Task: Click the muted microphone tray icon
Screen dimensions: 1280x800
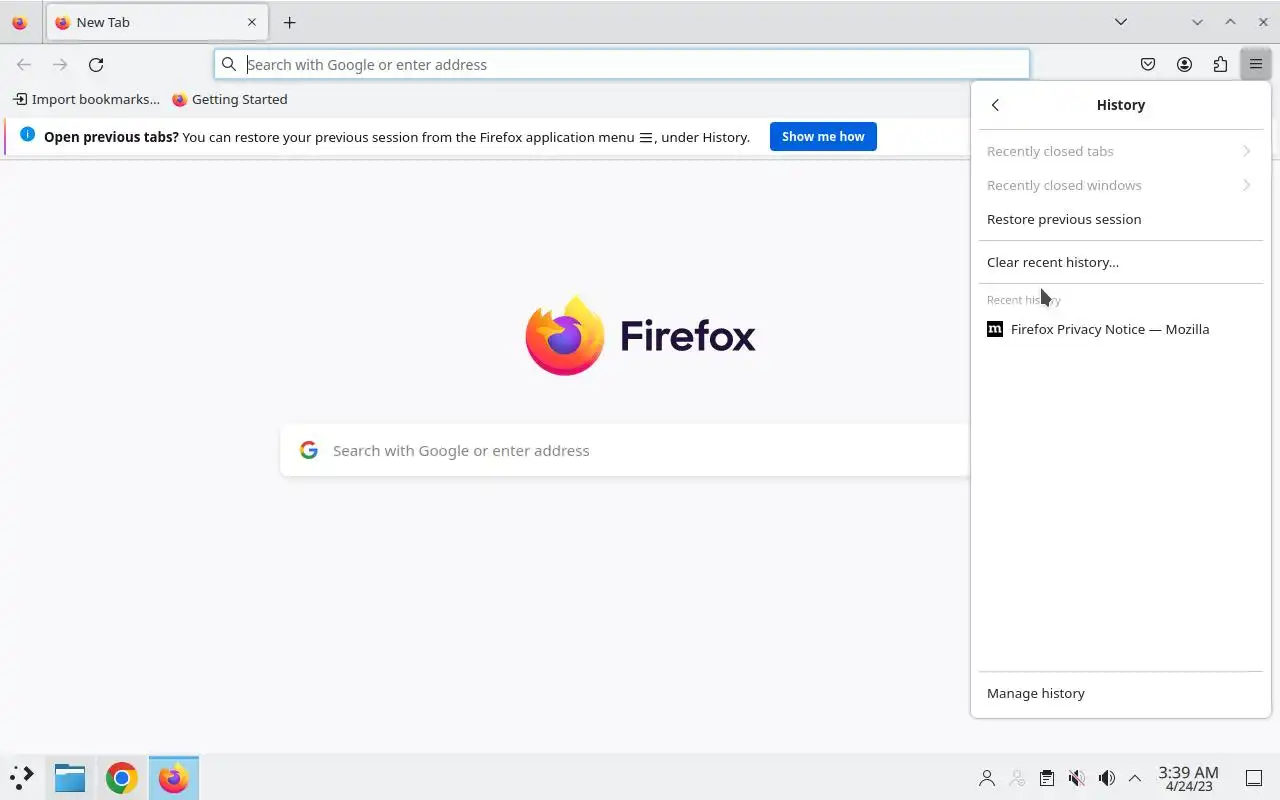Action: (1076, 778)
